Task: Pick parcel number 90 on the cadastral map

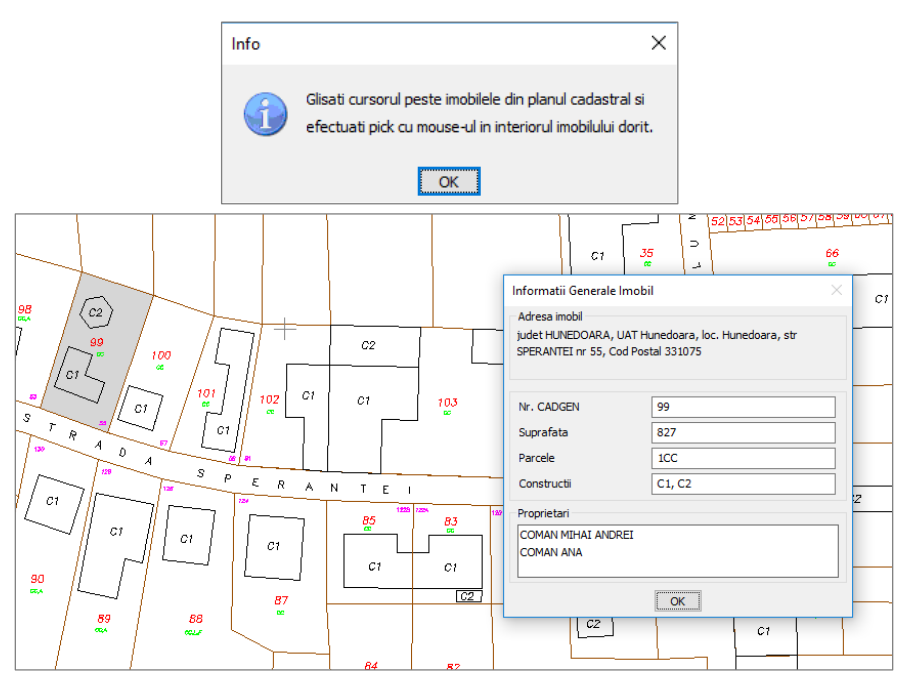Action: [x=37, y=578]
